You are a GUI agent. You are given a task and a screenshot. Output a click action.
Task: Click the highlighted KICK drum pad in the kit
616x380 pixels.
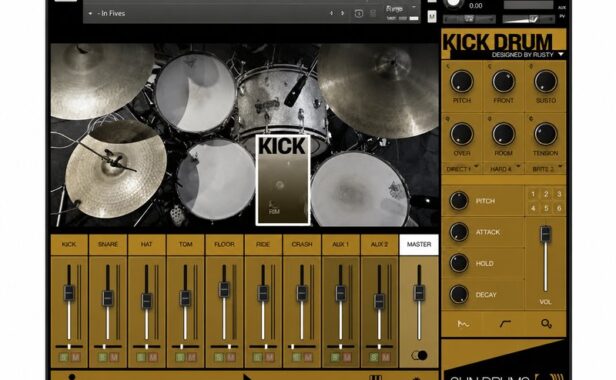click(x=283, y=180)
